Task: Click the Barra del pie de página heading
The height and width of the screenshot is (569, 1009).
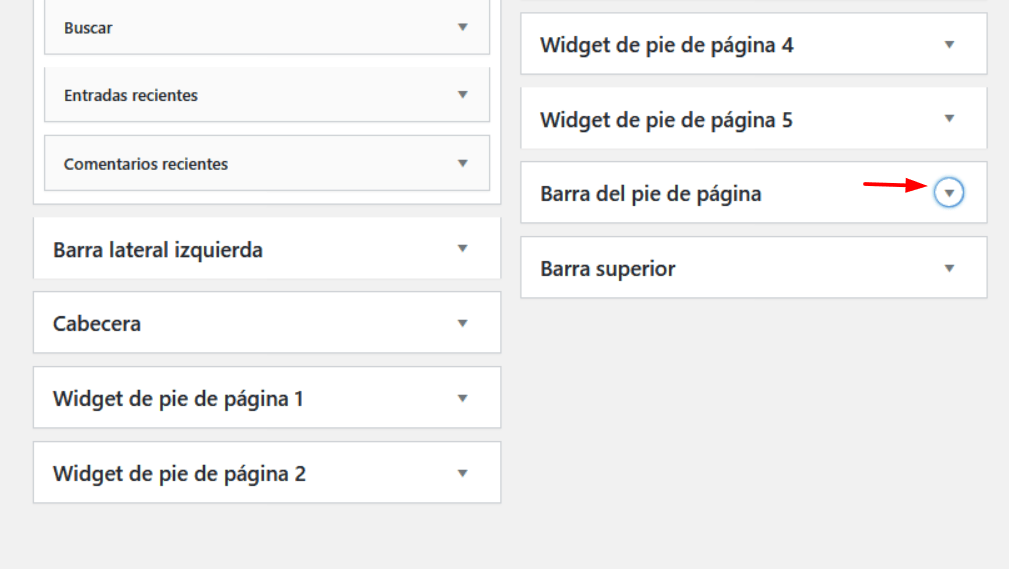Action: [x=651, y=194]
